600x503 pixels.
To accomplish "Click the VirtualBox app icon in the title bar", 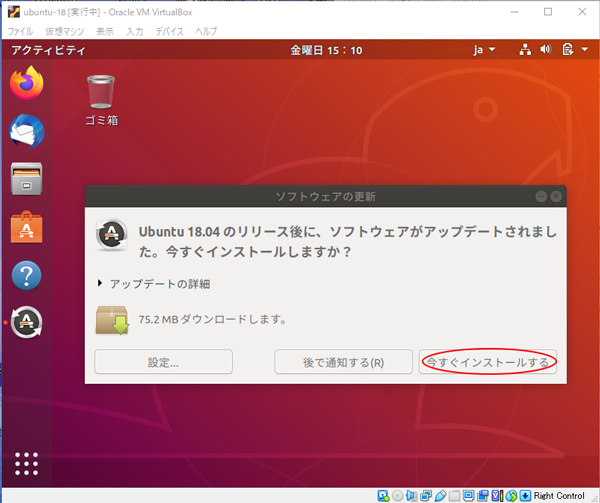I will click(14, 12).
